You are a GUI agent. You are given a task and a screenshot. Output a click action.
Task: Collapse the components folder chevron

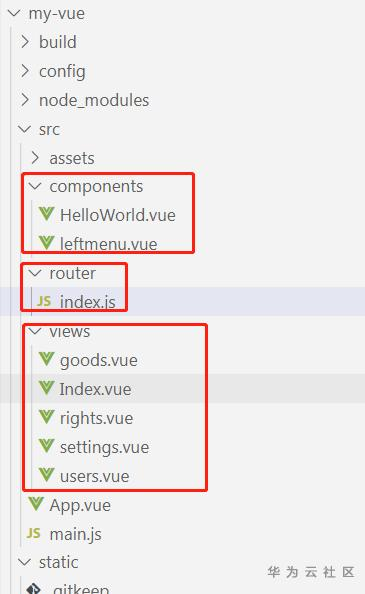35,186
